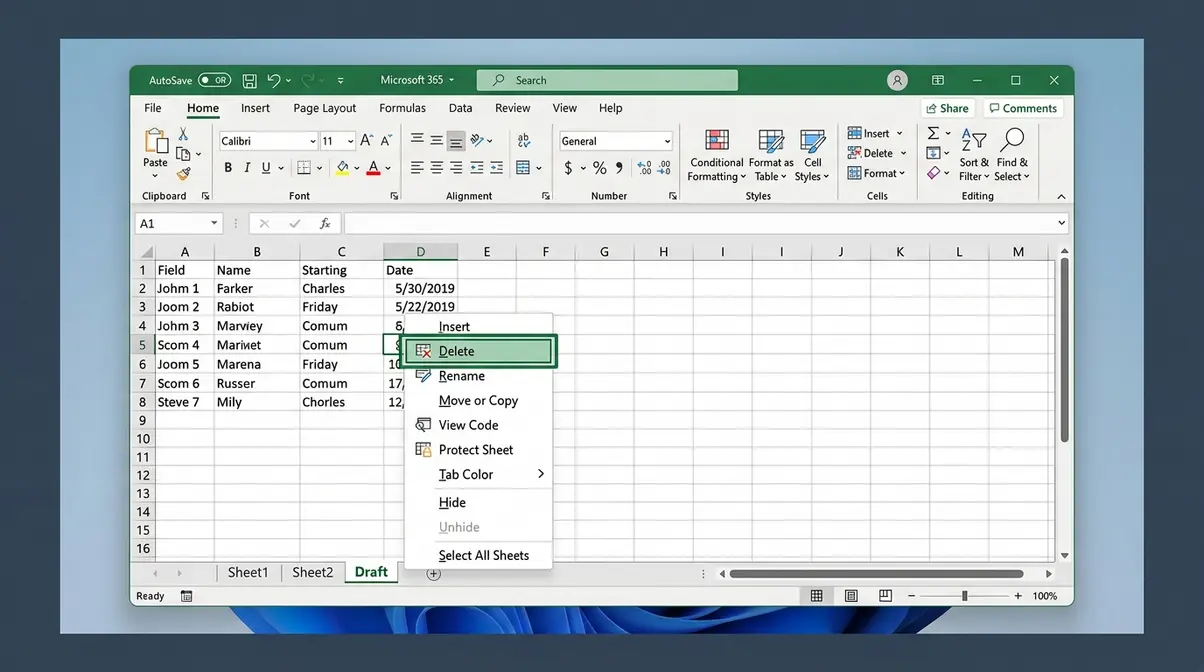Screen dimensions: 1204x672
Task: Open the Comments pane button
Action: 1023,108
